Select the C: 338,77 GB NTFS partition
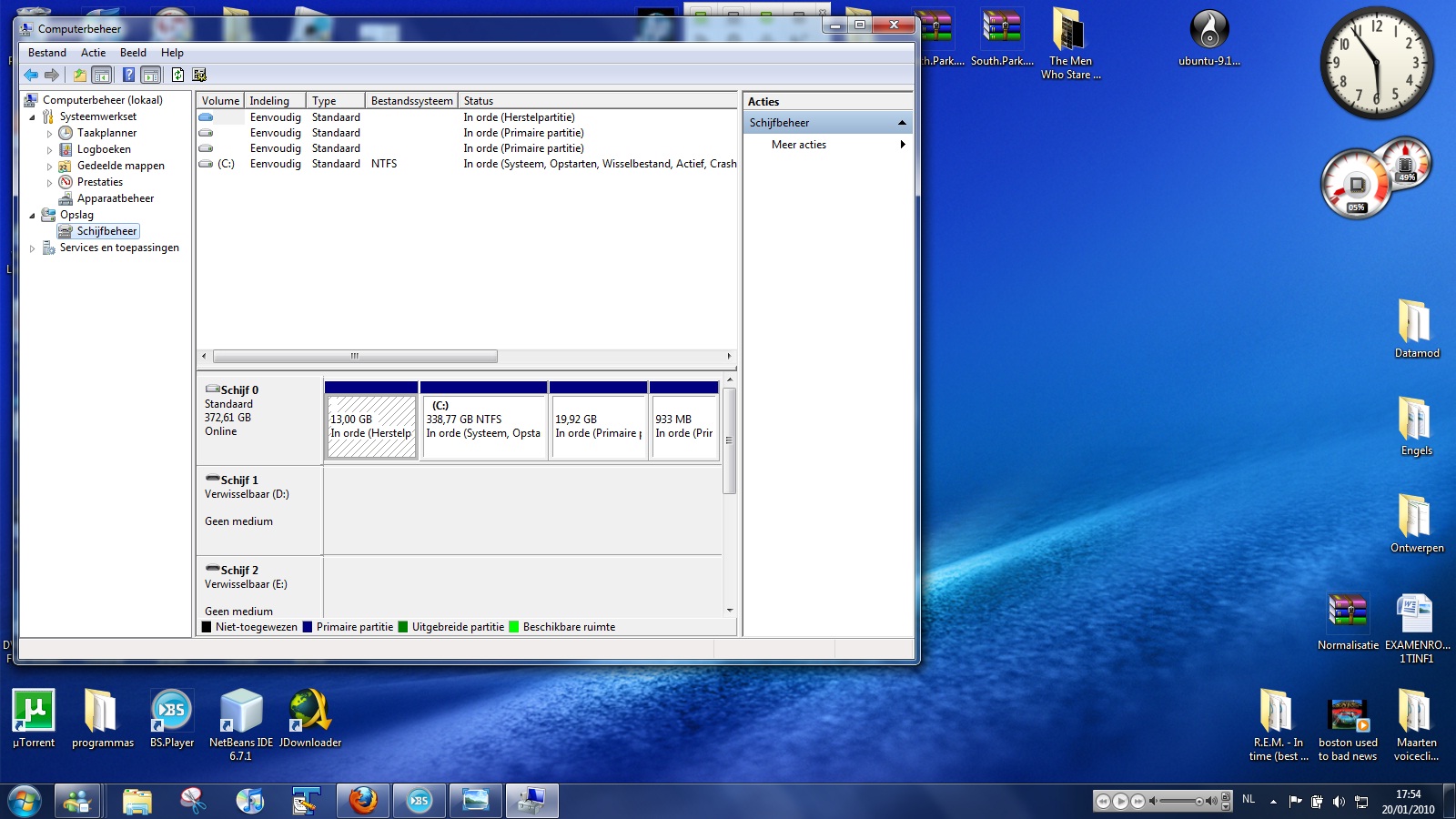This screenshot has width=1456, height=819. click(483, 426)
